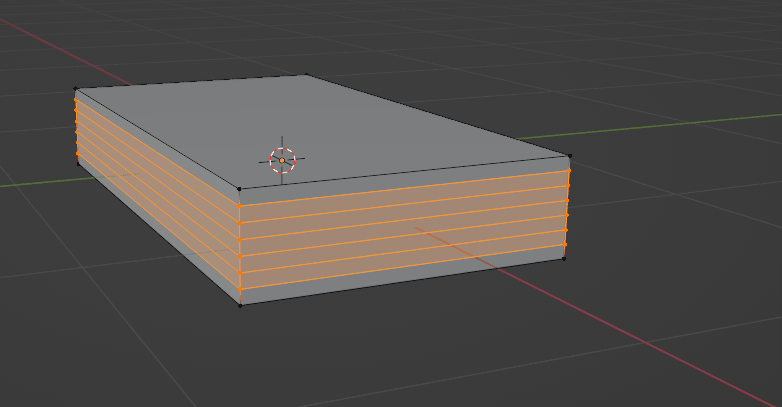Viewport: 782px width, 407px height.
Task: Select the topmost orange vertex on the front corner edge
Action: 239,205
